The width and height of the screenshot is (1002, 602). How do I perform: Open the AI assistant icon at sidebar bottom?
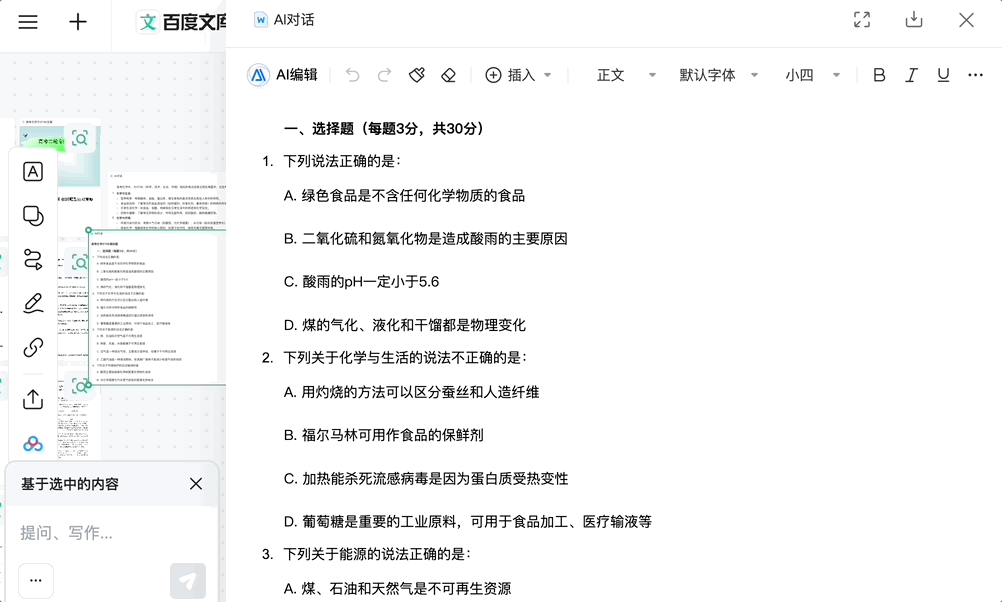pos(31,441)
